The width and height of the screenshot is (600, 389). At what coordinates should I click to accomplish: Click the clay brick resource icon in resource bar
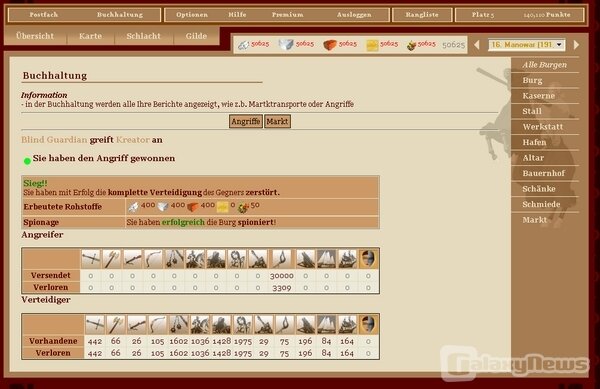329,45
